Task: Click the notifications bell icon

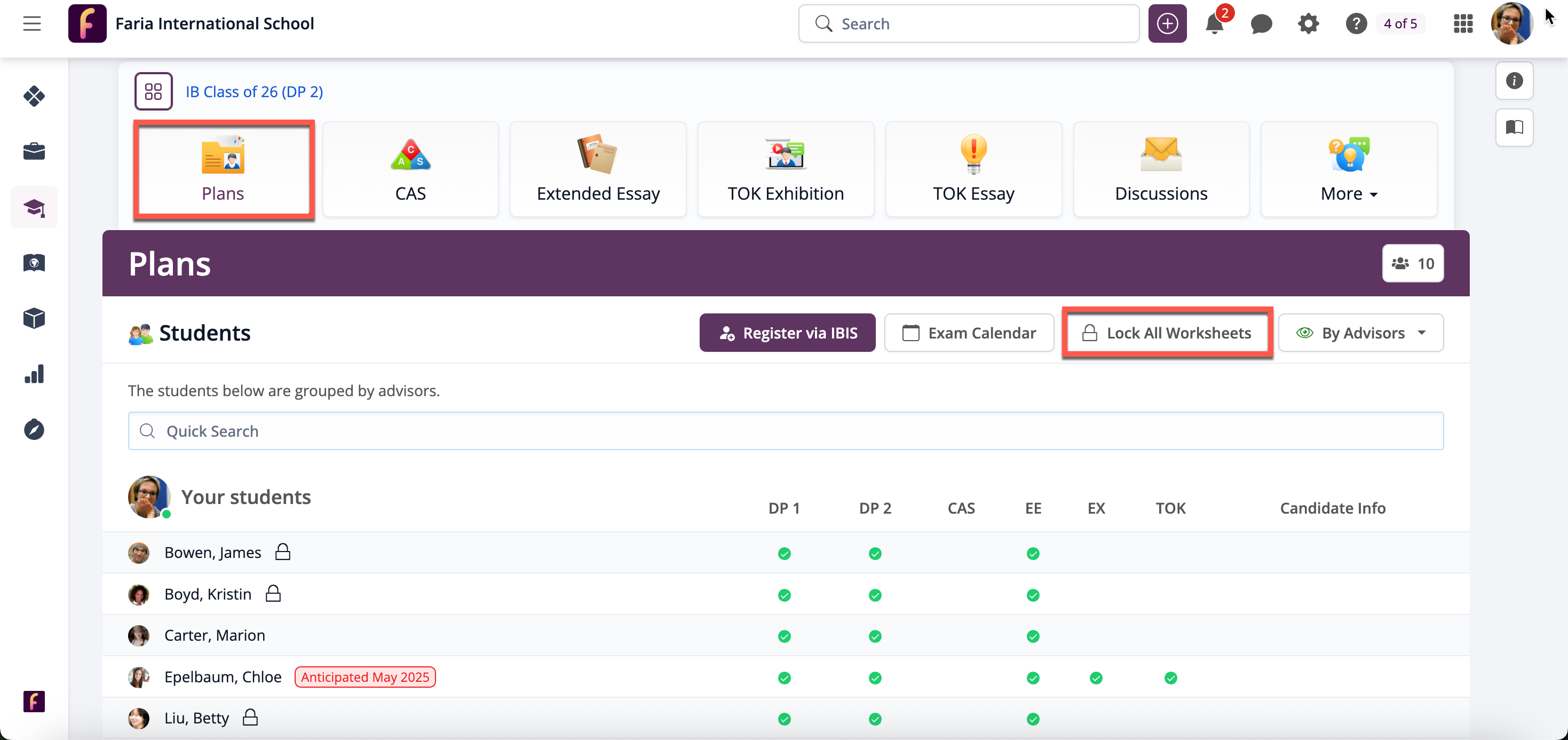Action: coord(1214,23)
